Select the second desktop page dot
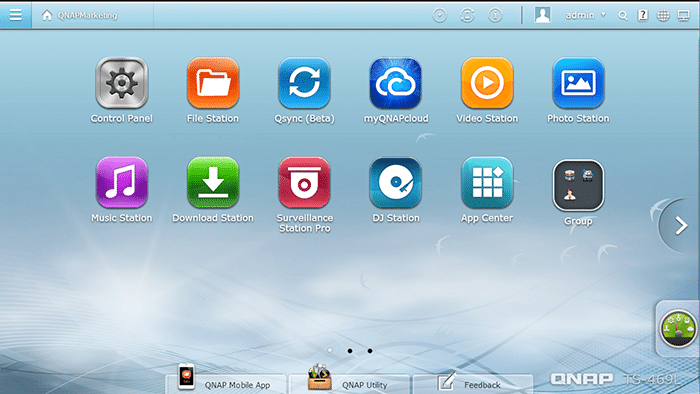 (x=350, y=351)
